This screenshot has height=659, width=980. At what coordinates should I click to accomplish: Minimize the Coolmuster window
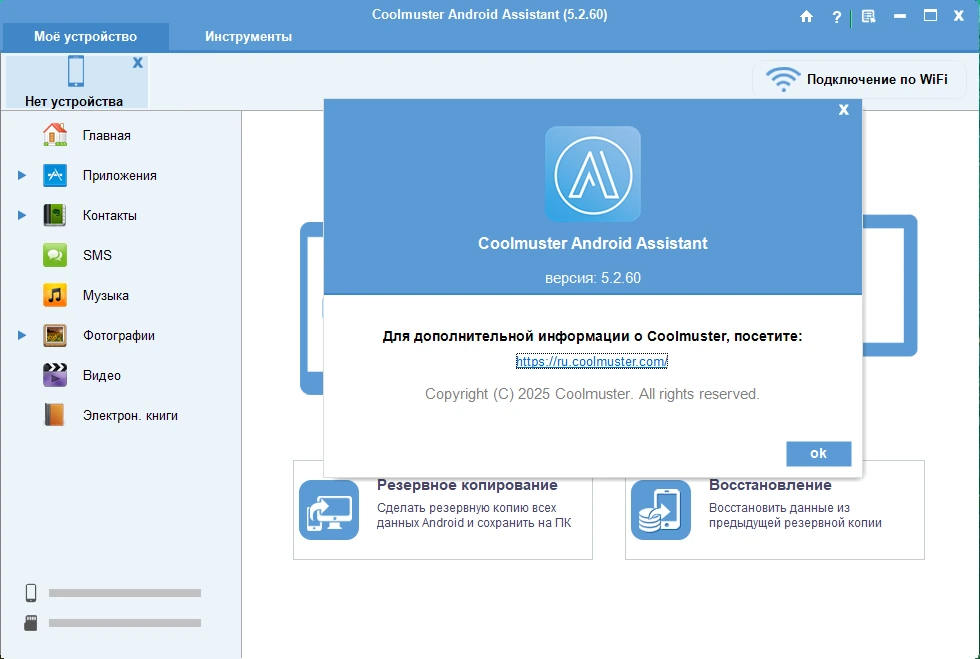click(900, 16)
